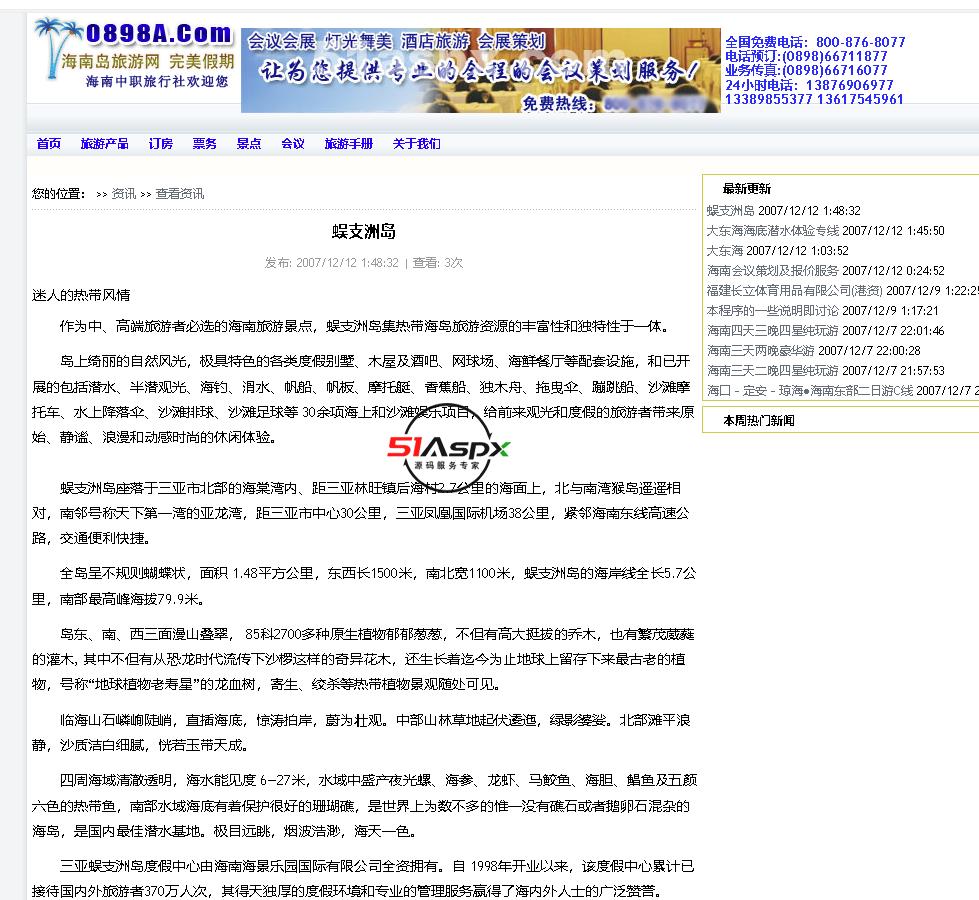Viewport: 979px width, 900px height.
Task: Click the 电话预订:(0898)66711877 text
Action: (806, 56)
